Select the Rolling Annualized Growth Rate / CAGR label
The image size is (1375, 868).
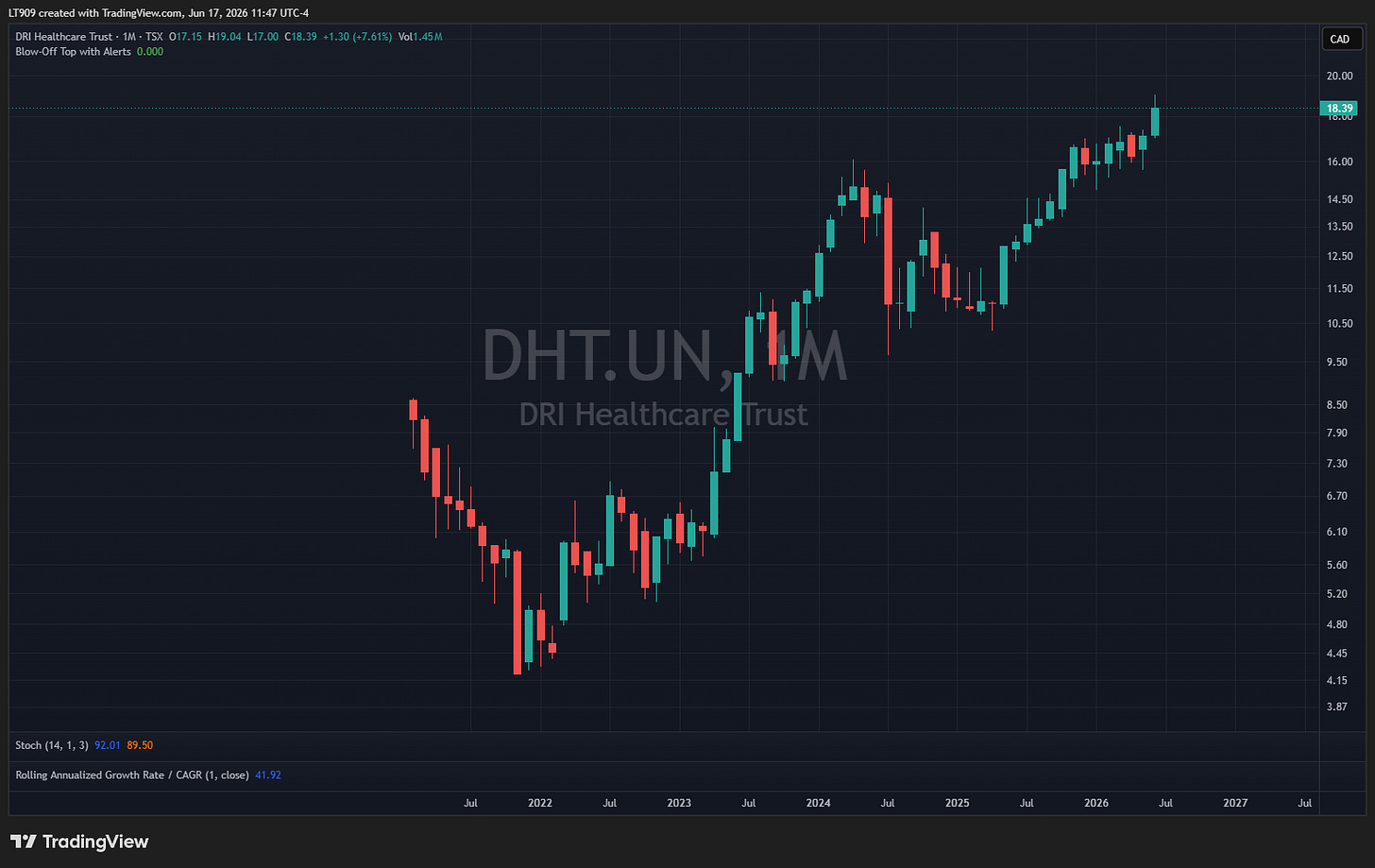[x=132, y=775]
